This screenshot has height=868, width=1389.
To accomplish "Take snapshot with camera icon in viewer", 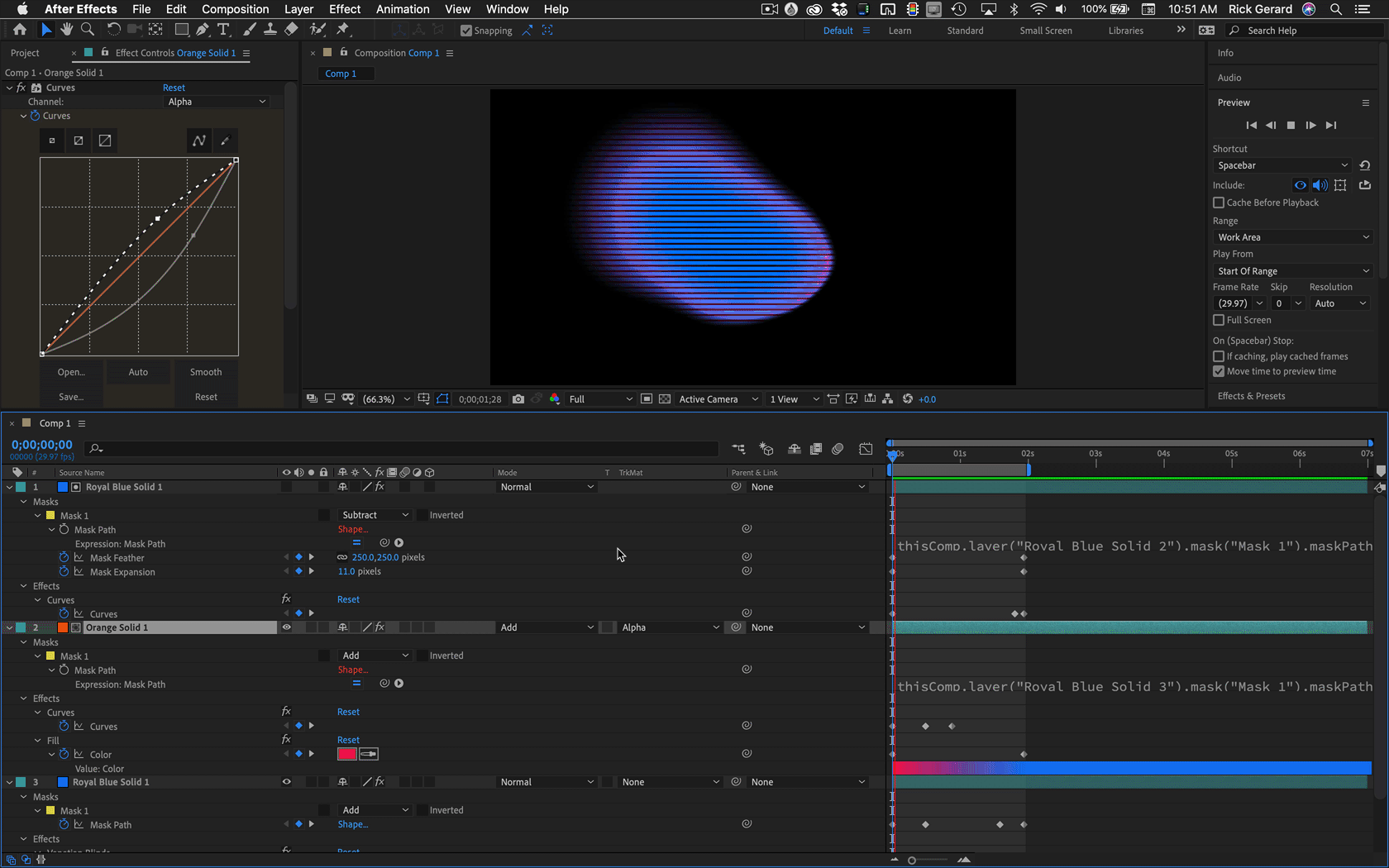I will point(518,399).
